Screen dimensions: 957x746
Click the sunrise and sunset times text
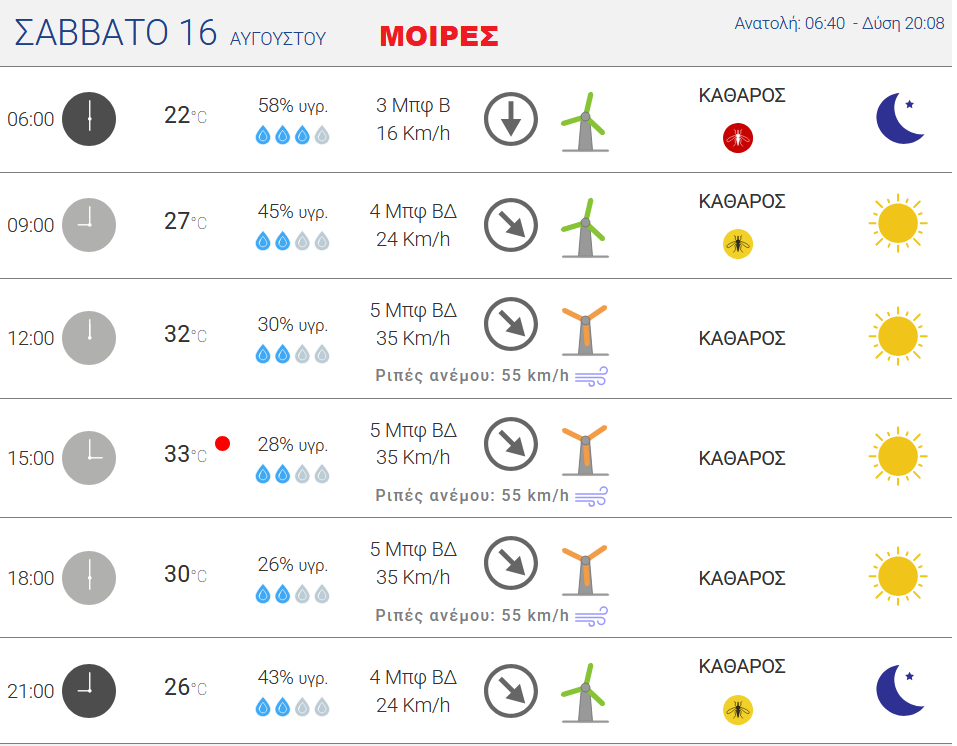click(839, 23)
